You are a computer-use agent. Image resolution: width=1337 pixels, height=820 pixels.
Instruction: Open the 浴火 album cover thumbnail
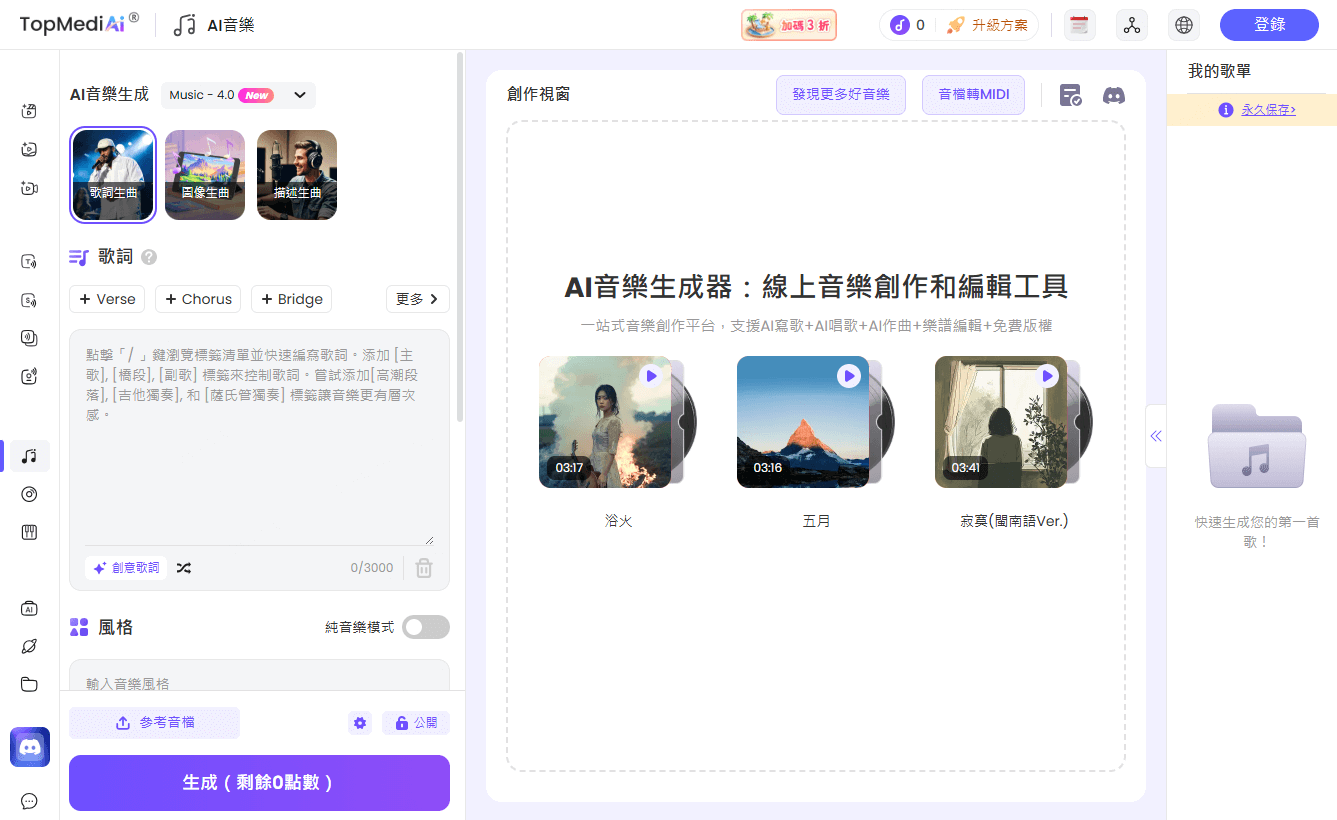pyautogui.click(x=605, y=422)
